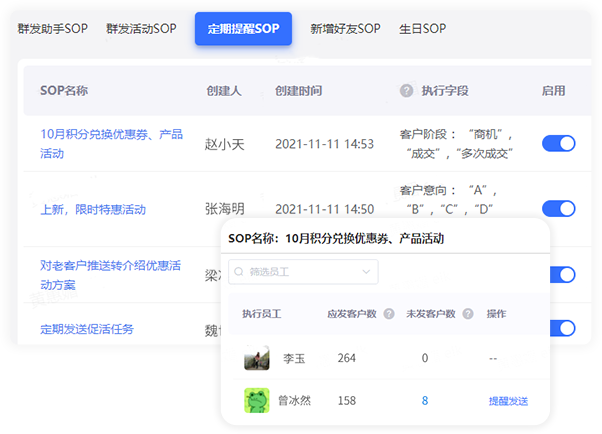Switch to 群发助手SOP tab
Viewport: 602px width, 434px height.
(53, 29)
